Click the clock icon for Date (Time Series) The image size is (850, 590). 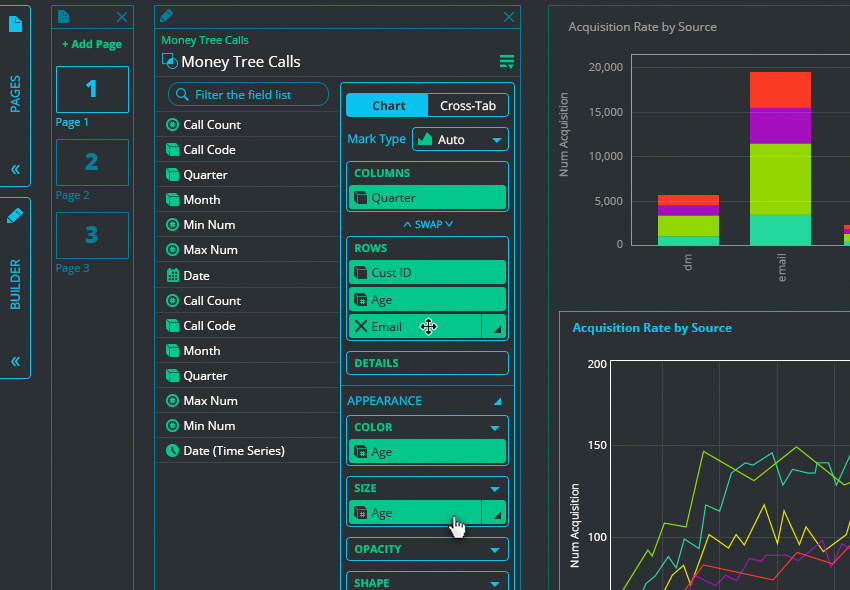(173, 451)
